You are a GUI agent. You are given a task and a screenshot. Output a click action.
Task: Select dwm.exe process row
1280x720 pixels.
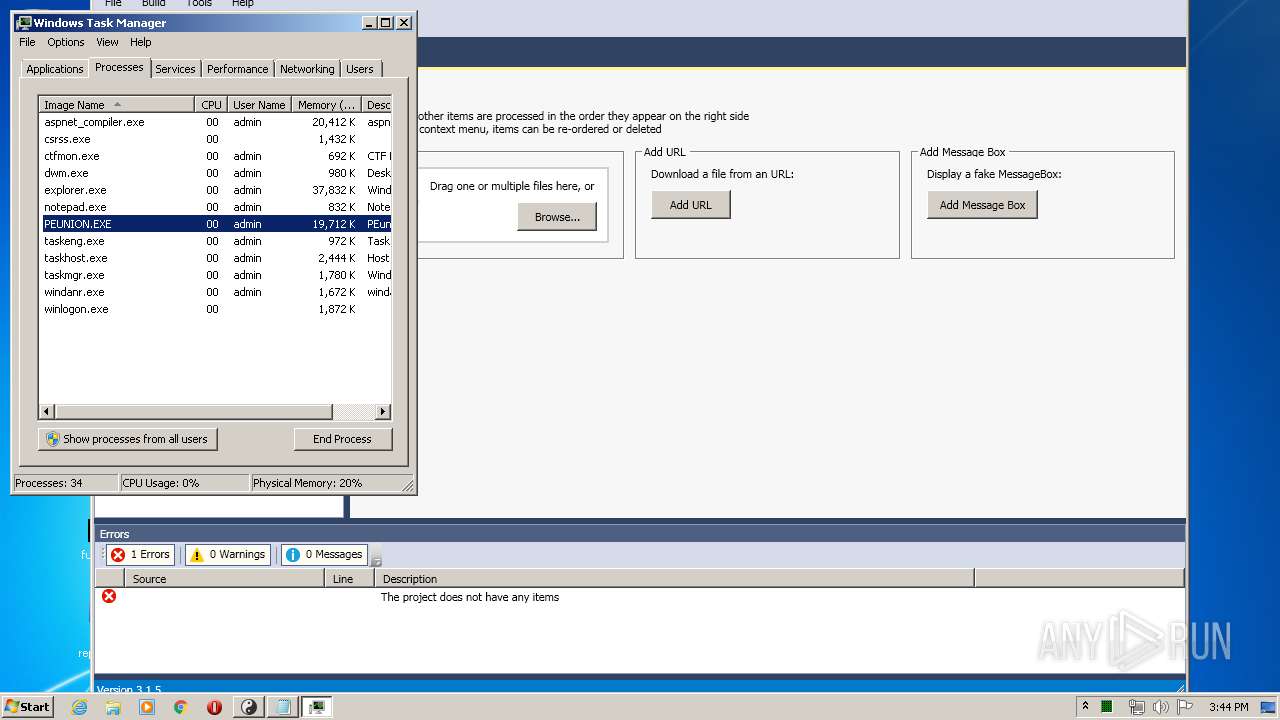[215, 173]
